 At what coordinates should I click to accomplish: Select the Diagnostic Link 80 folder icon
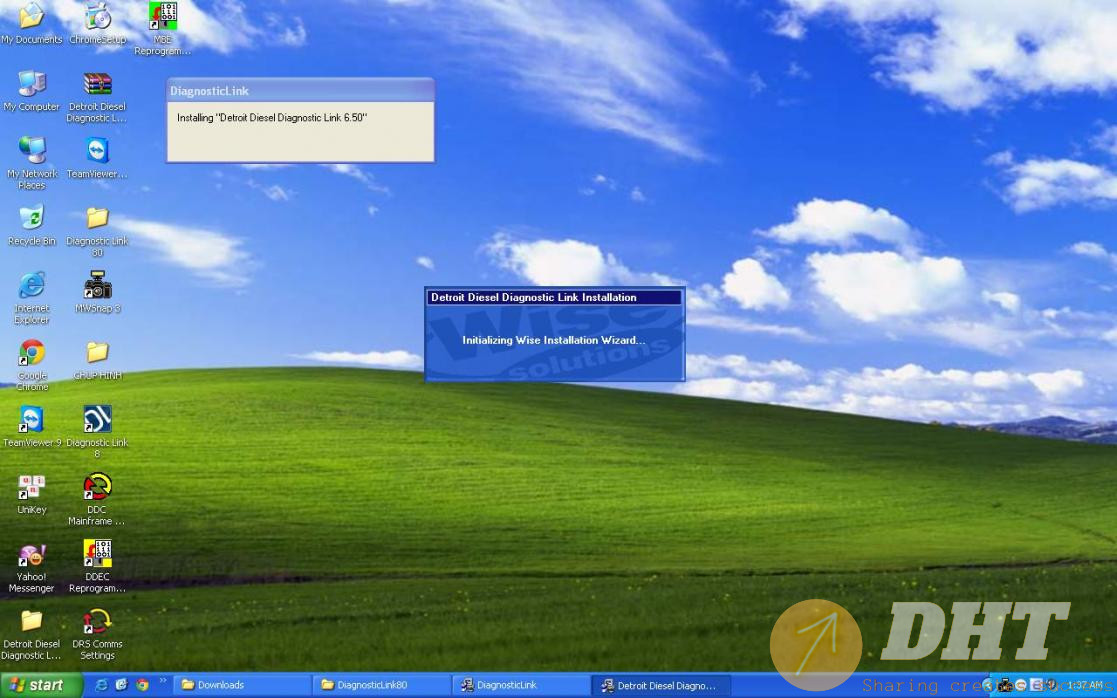(x=97, y=218)
